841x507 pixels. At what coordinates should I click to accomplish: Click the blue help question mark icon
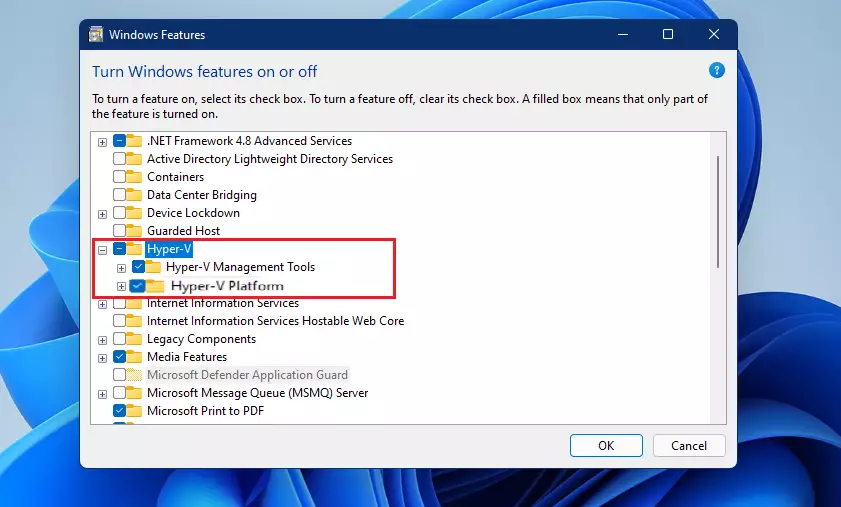(x=717, y=70)
